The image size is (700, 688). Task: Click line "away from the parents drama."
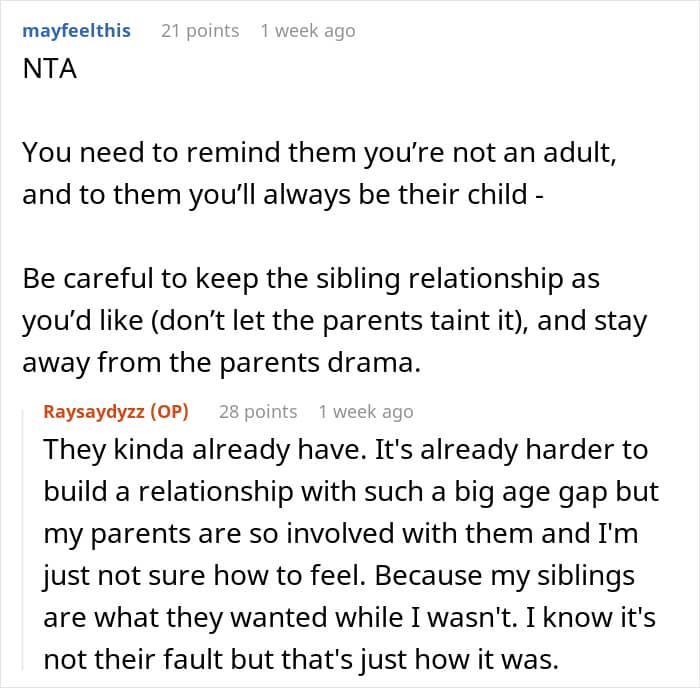[218, 364]
